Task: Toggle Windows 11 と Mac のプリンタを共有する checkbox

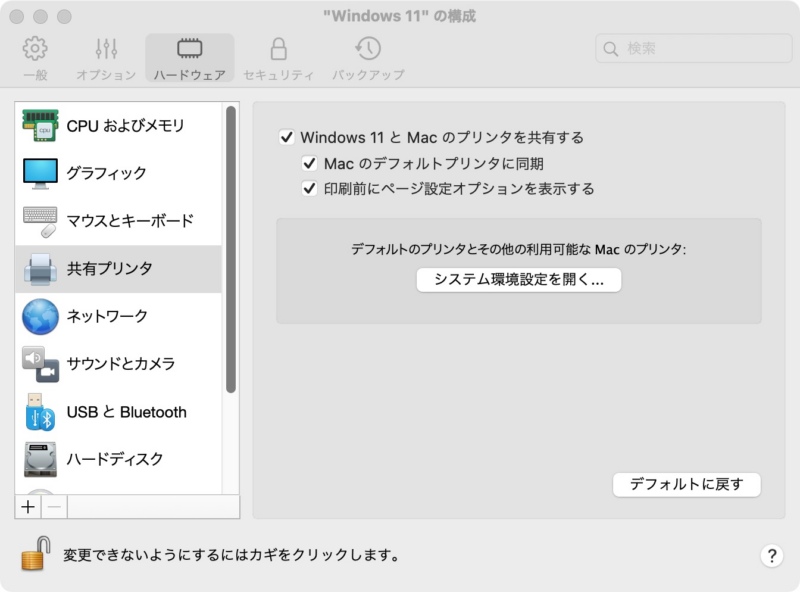Action: tap(287, 137)
